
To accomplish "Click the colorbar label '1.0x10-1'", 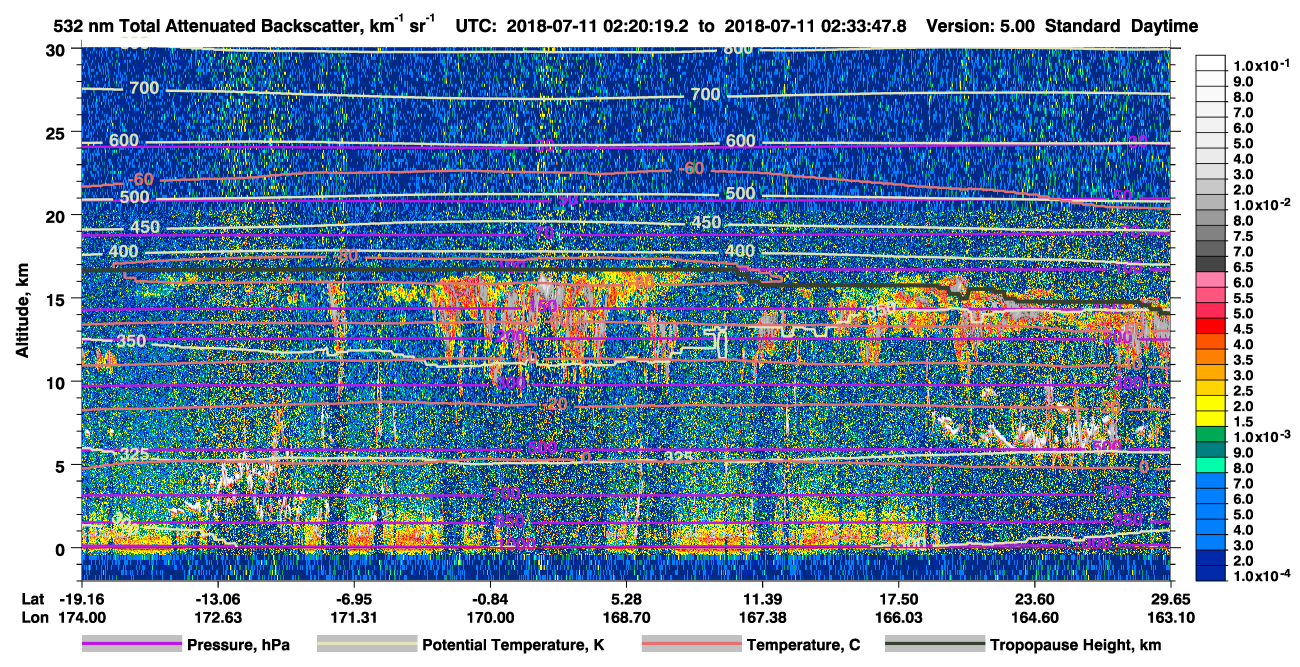I will point(1260,65).
